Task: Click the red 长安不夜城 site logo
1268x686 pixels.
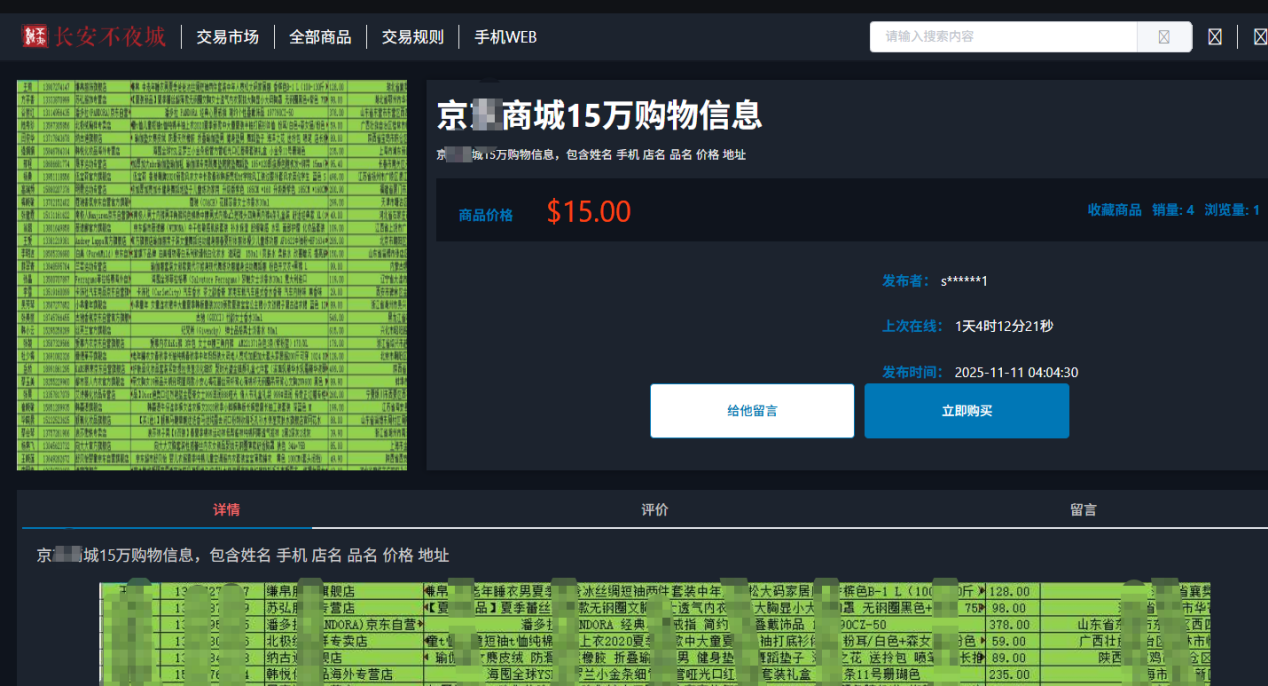Action: tap(94, 37)
